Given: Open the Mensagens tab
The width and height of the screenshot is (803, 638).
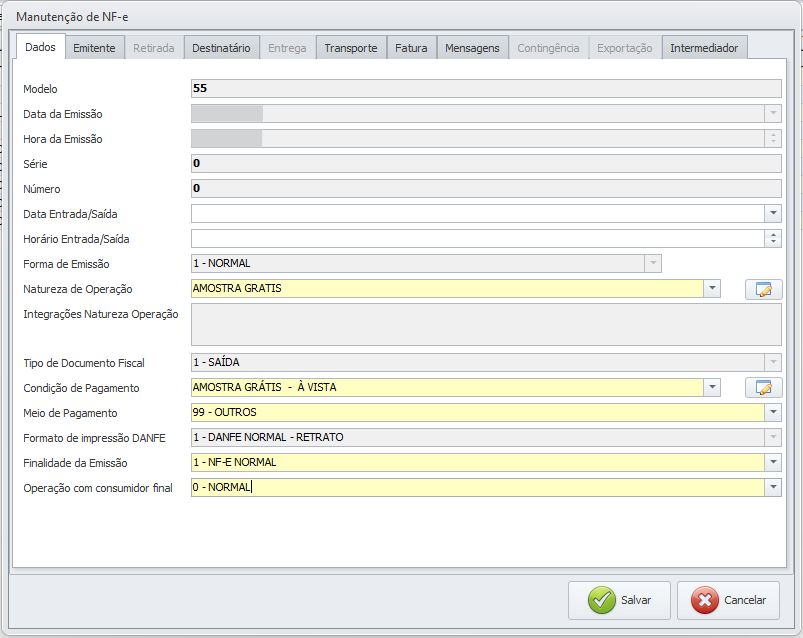Looking at the screenshot, I should 472,48.
